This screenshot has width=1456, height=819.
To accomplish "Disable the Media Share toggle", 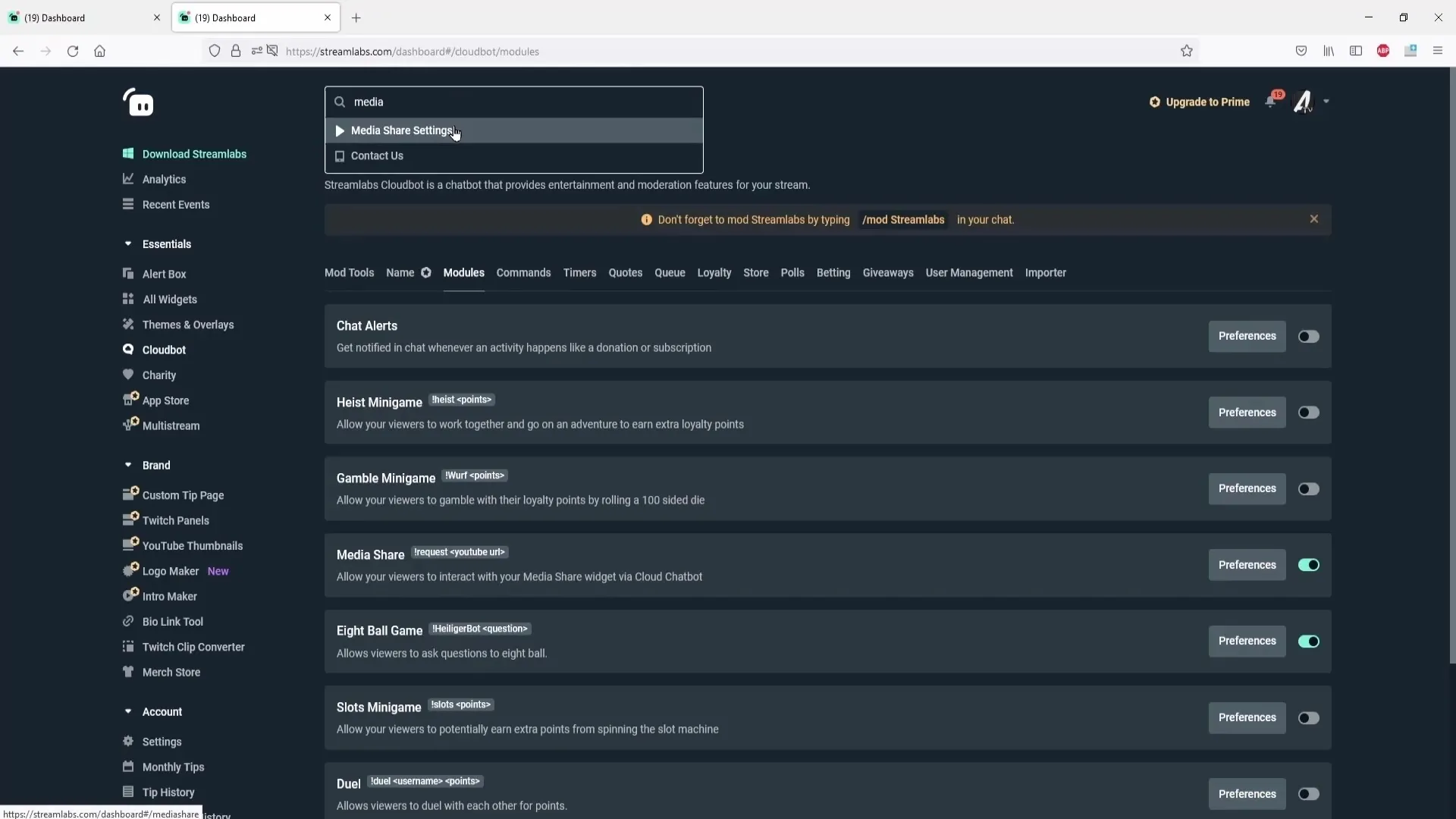I will point(1309,565).
